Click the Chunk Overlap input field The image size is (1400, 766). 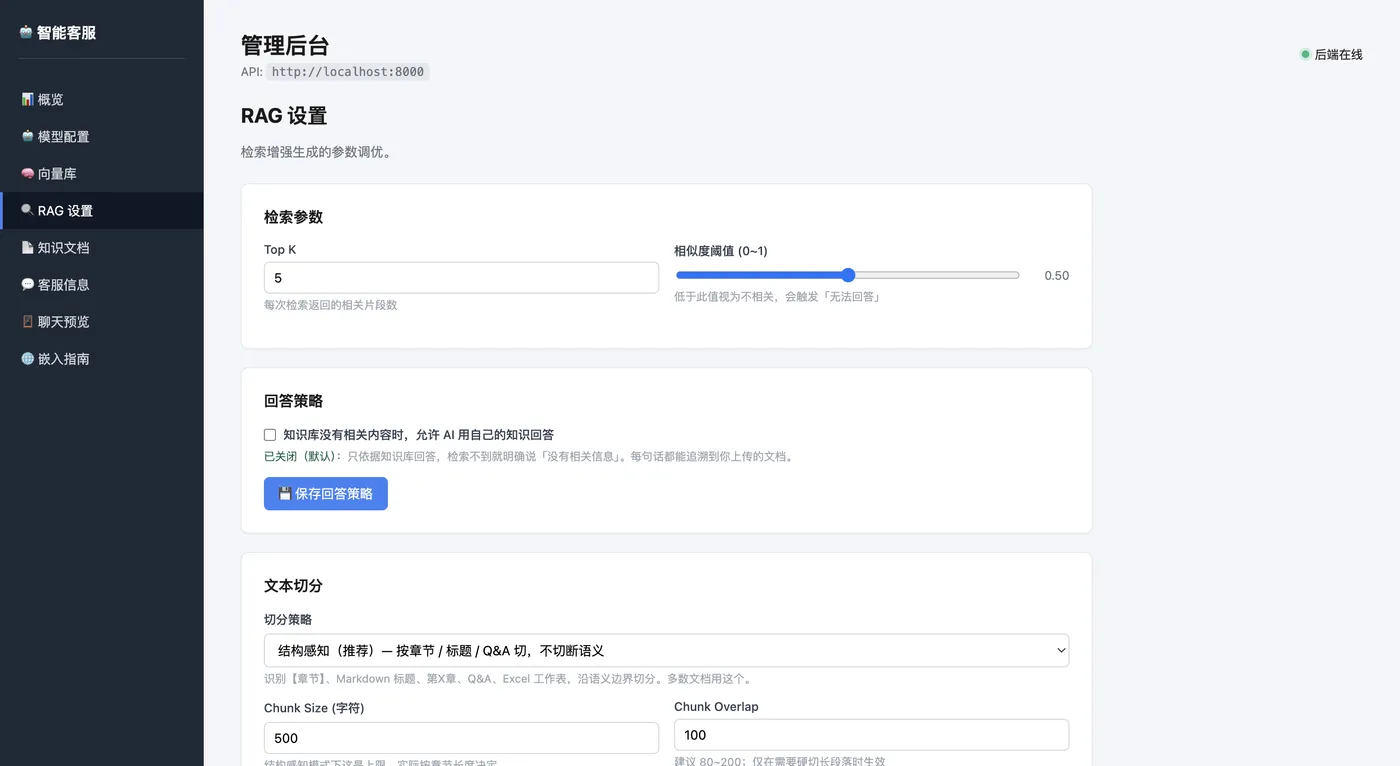pos(871,735)
